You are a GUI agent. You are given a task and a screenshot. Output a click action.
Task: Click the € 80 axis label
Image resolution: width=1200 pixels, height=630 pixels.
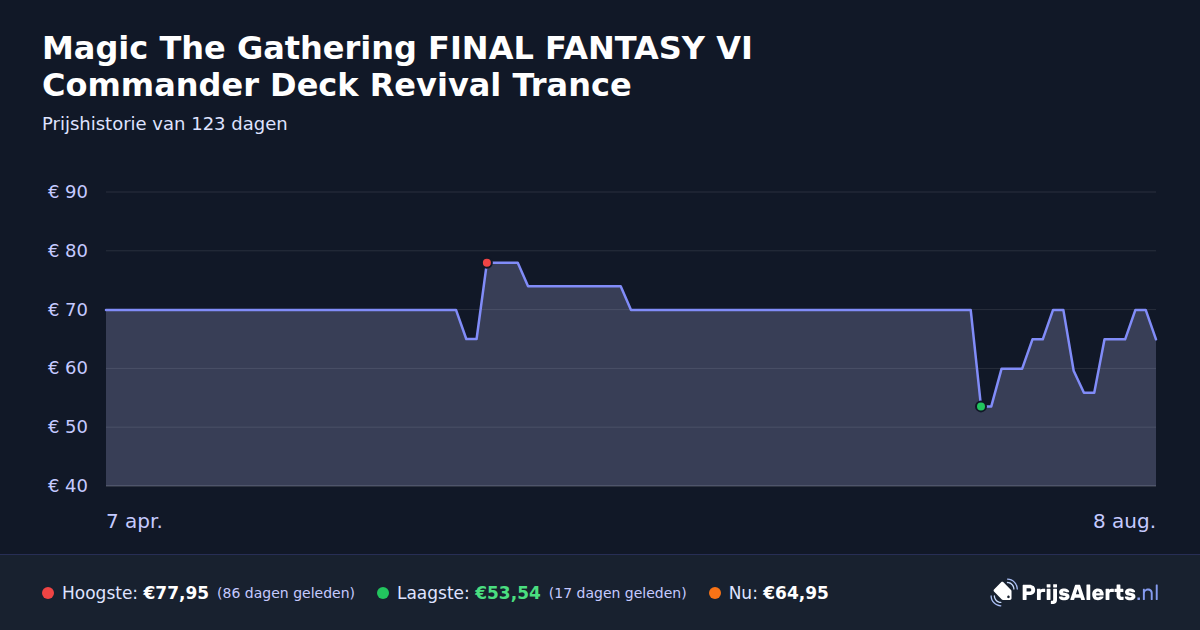point(68,251)
